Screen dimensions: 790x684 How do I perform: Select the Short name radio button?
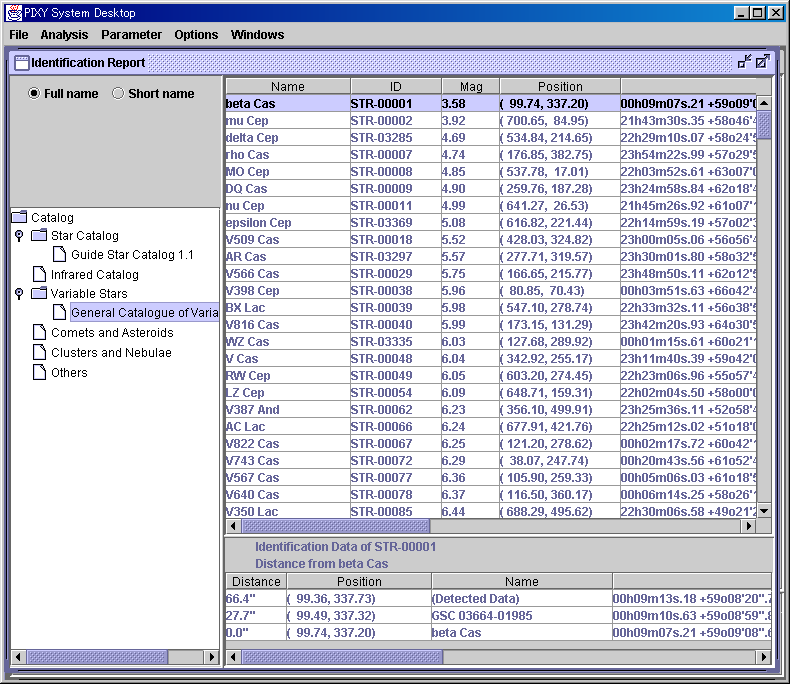118,94
